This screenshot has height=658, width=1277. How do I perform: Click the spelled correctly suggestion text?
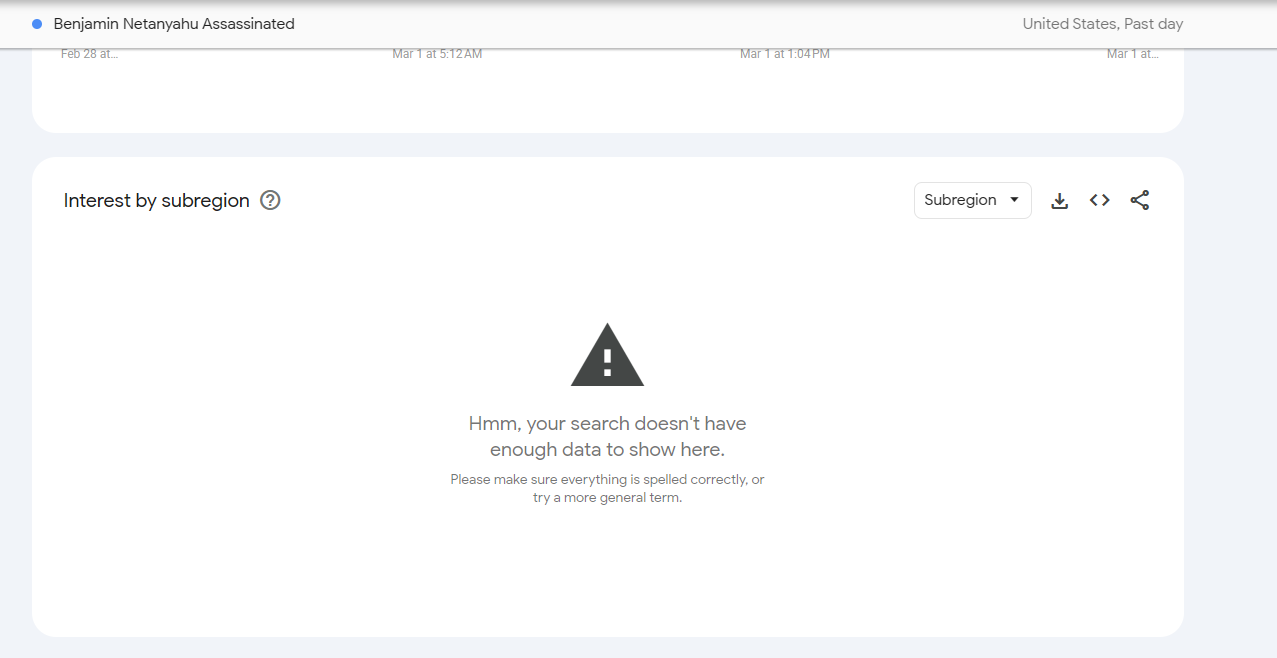(x=607, y=488)
